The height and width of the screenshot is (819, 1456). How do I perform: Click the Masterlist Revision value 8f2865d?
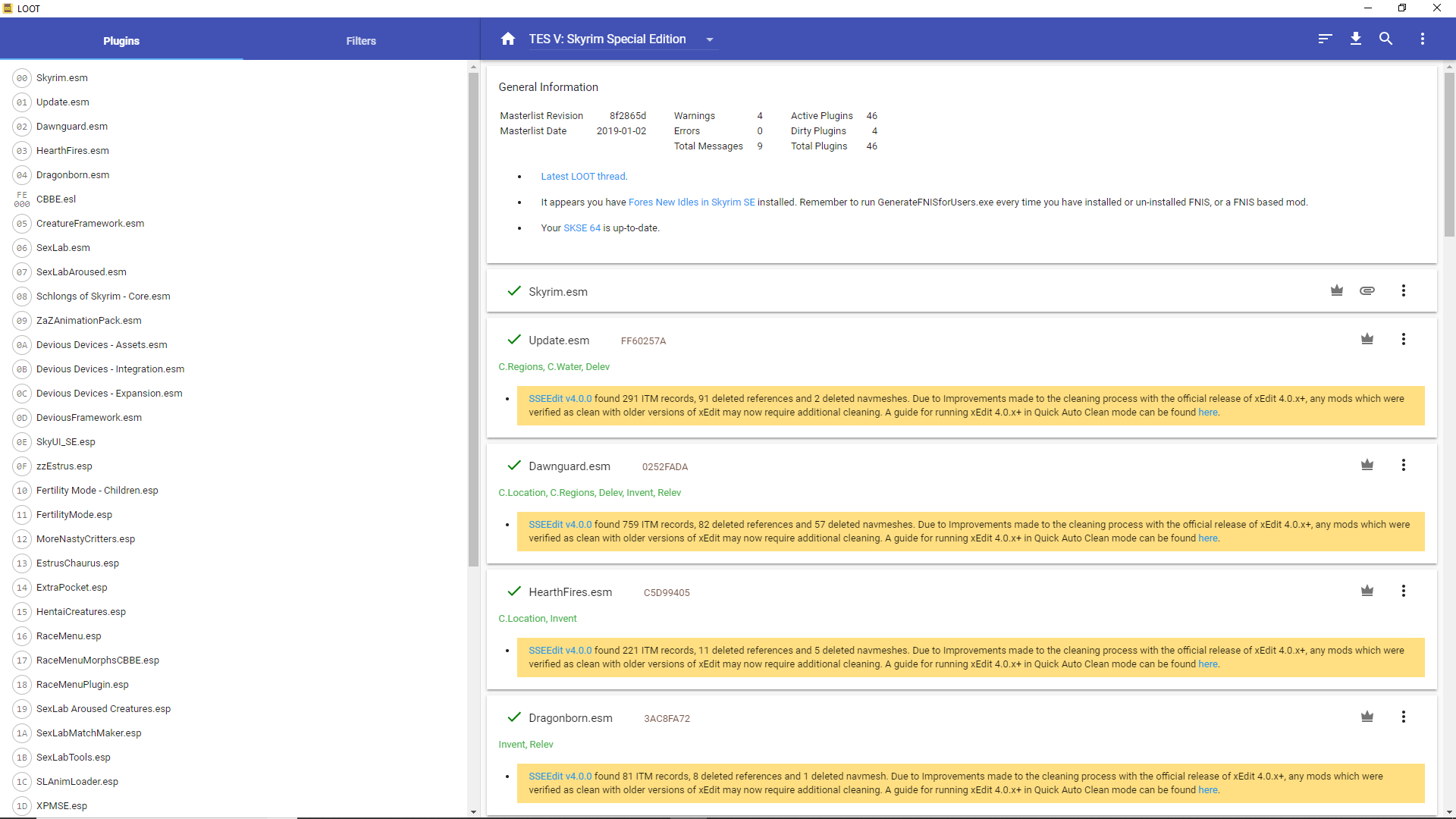[628, 116]
